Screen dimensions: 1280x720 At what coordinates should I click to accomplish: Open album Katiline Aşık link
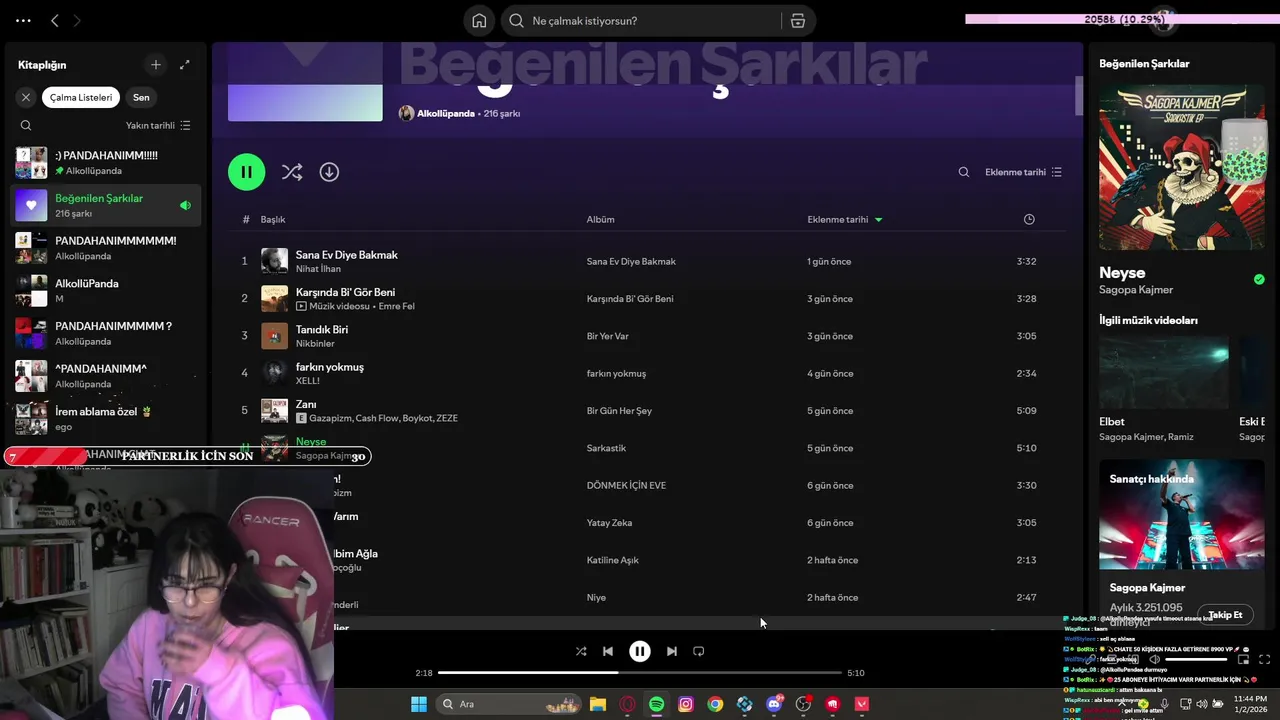coord(612,560)
